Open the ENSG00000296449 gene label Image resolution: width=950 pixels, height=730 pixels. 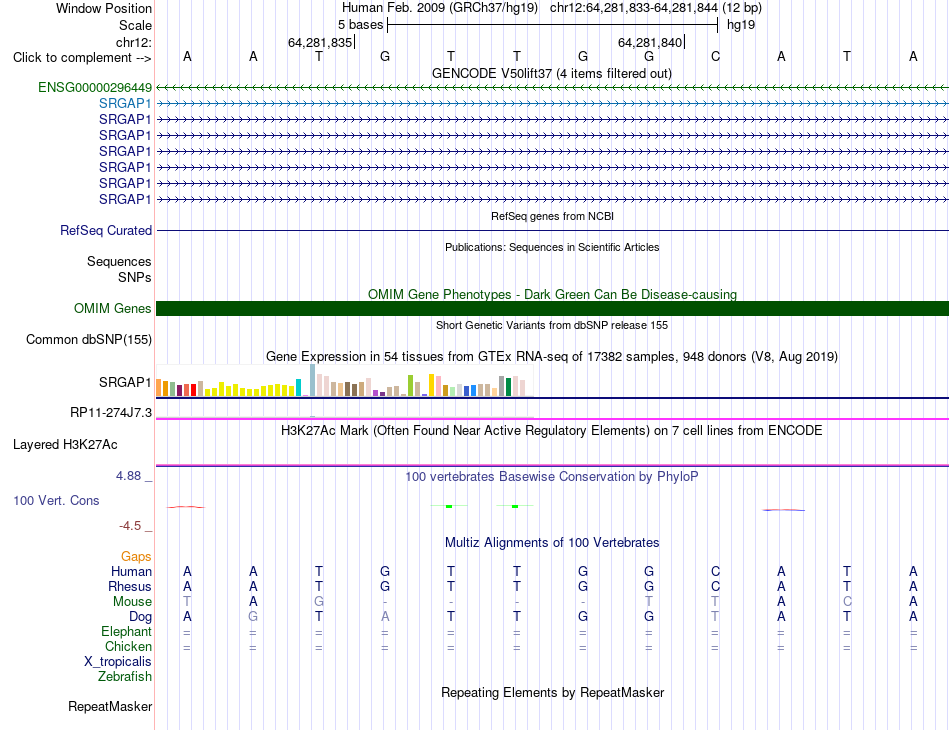tap(95, 87)
